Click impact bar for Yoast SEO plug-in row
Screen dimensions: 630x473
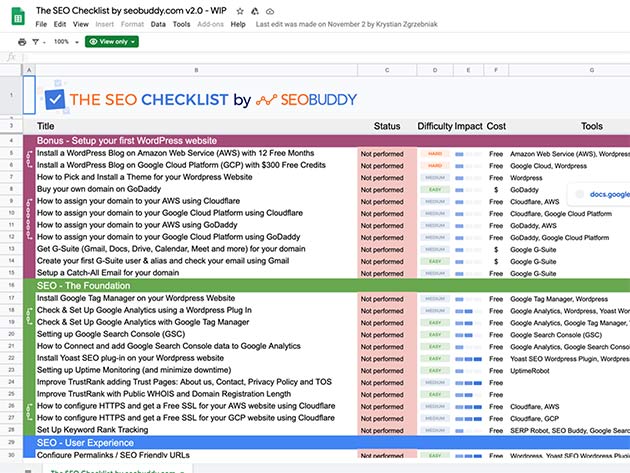click(x=468, y=359)
